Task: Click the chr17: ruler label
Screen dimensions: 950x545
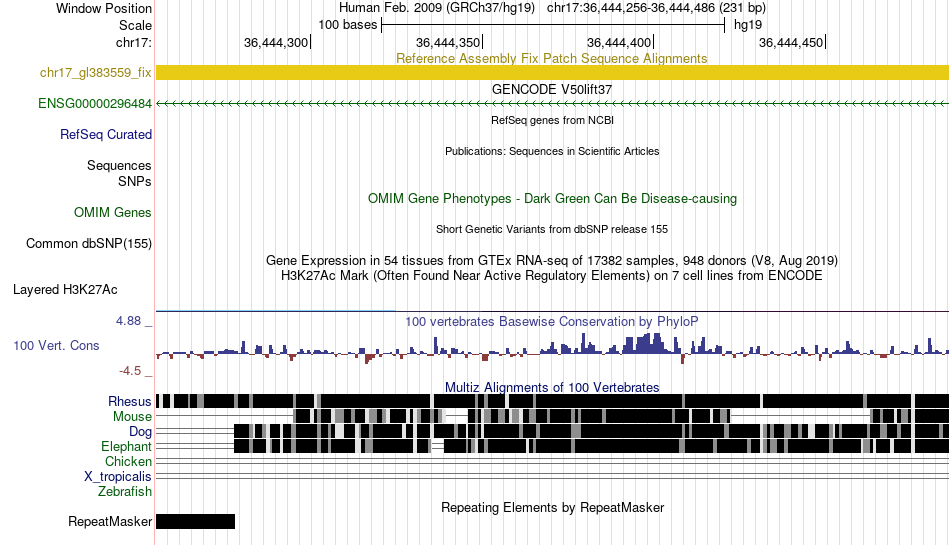Action: 133,42
